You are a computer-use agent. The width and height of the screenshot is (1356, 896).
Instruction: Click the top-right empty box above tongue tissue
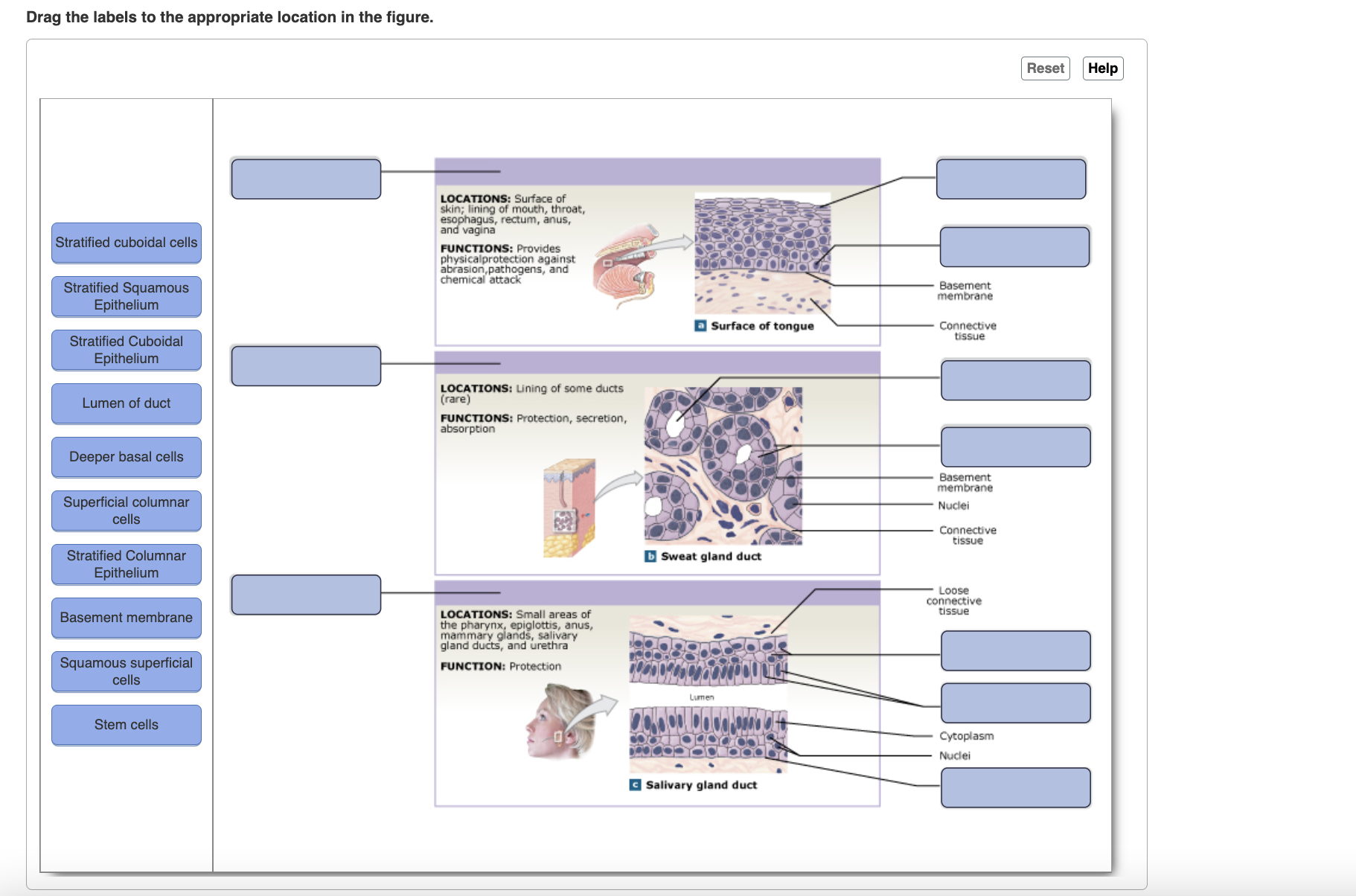click(x=1011, y=179)
